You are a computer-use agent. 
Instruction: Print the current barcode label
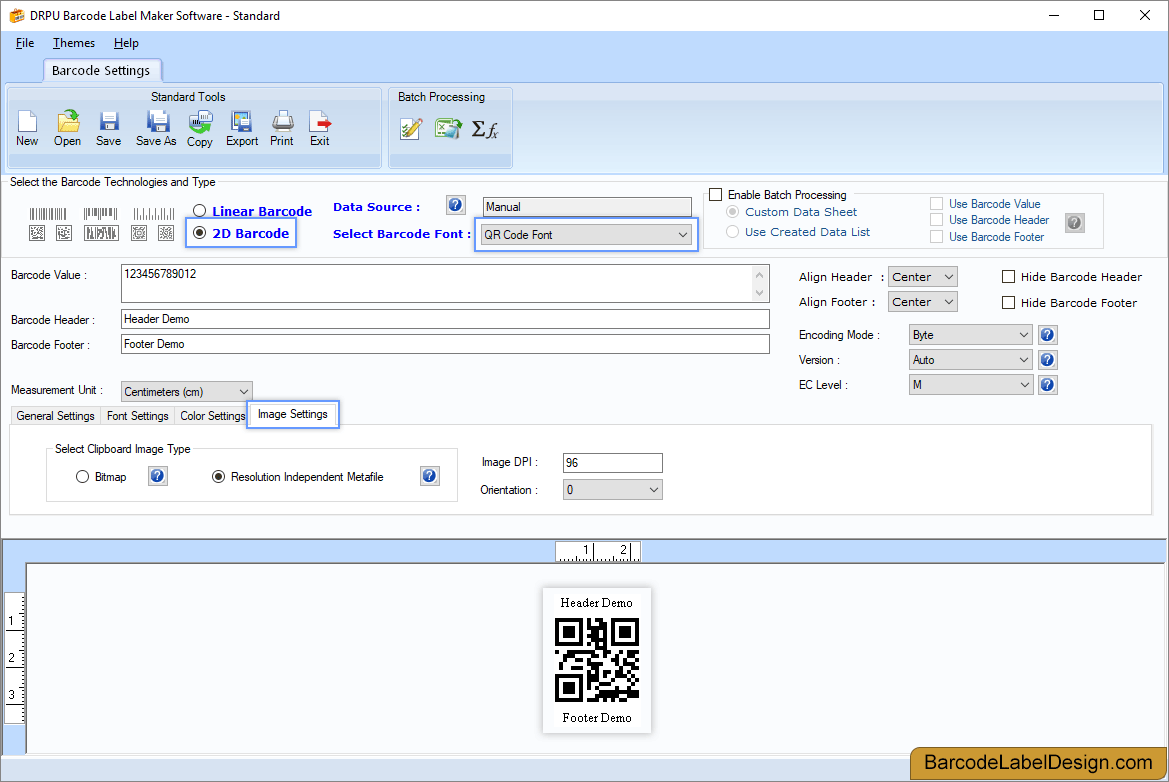281,128
